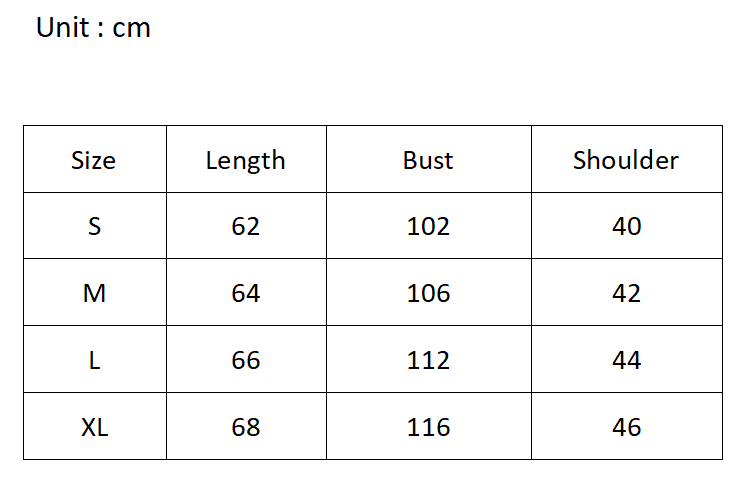Viewport: 746px width, 481px height.
Task: Select the shoulder value 40
Action: tap(626, 227)
